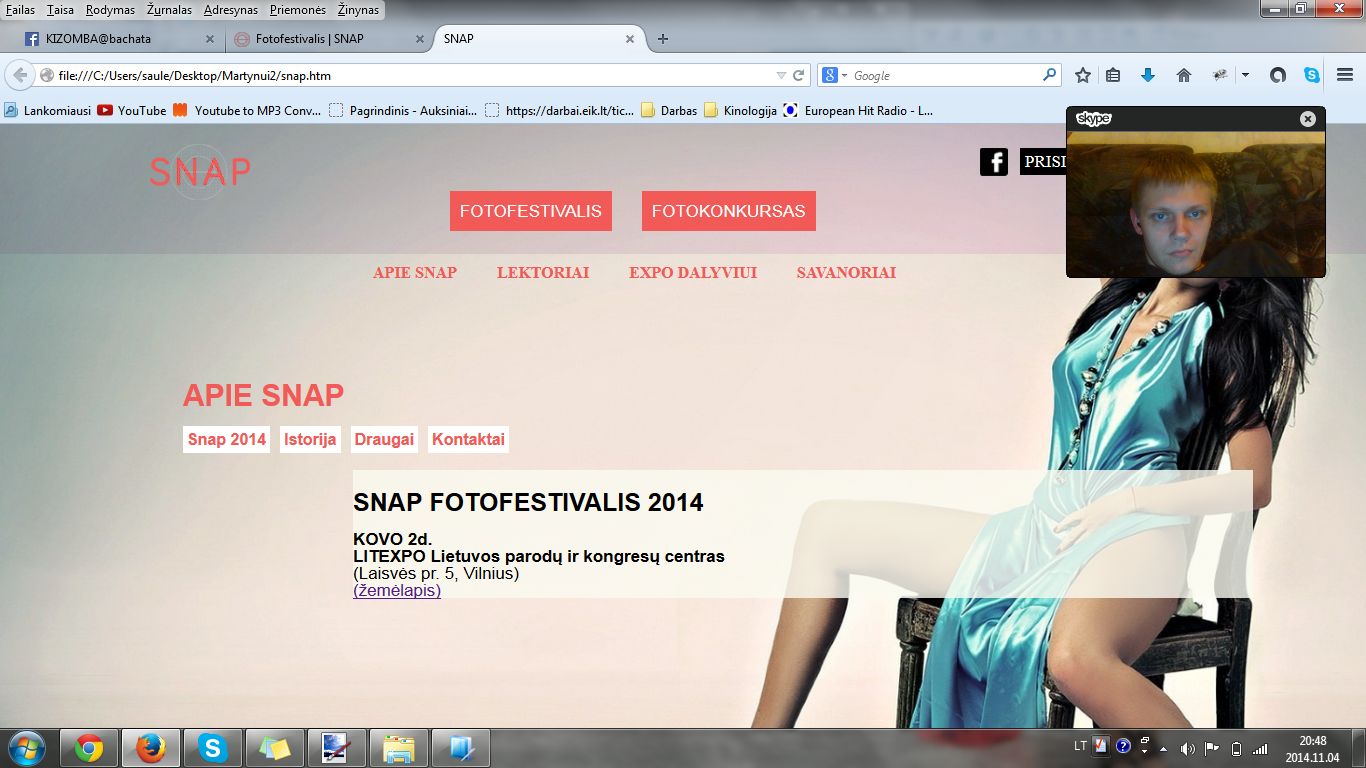
Task: Open Sticky Notes from the taskbar
Action: point(275,748)
